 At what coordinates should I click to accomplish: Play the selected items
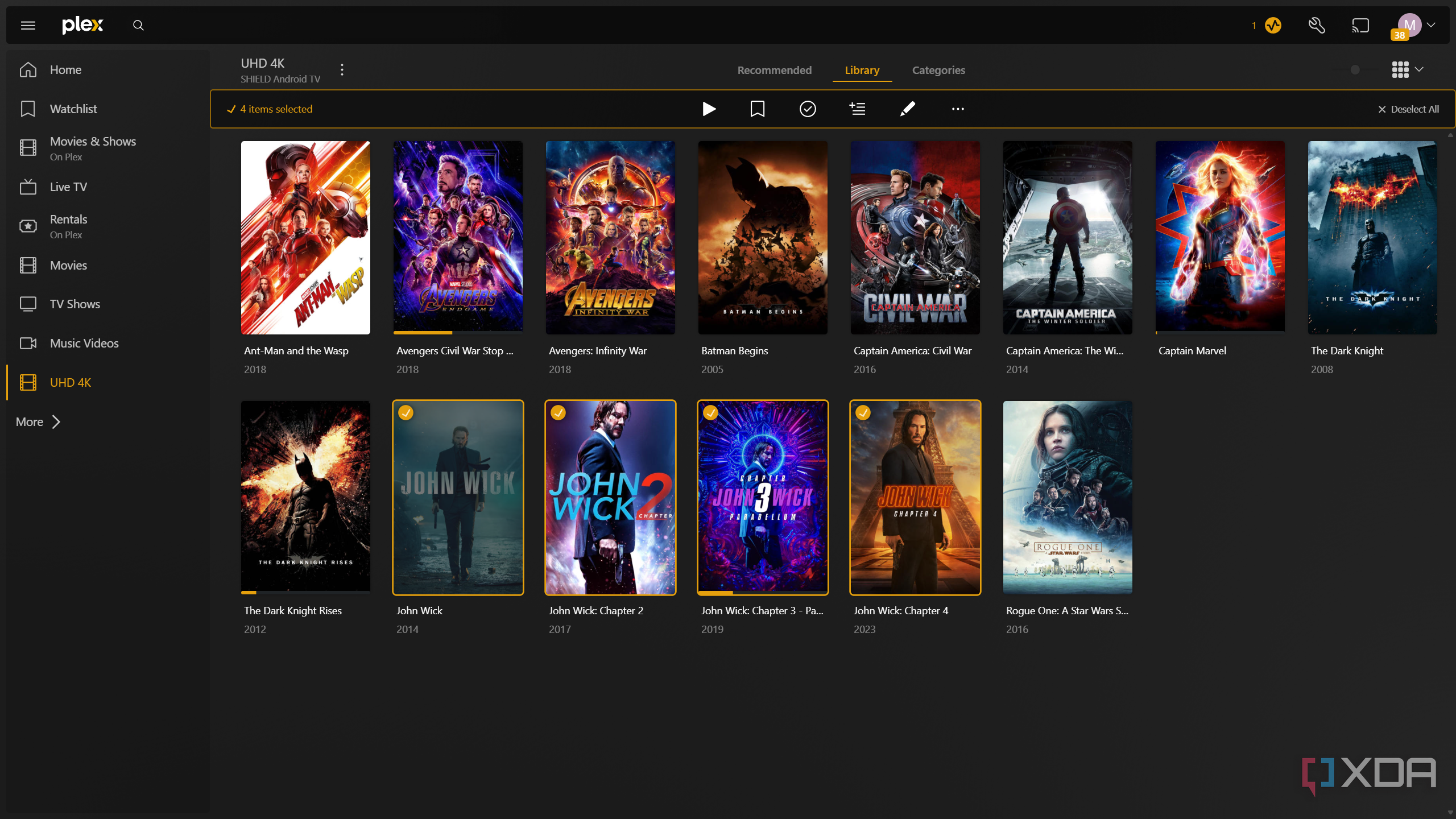click(709, 109)
